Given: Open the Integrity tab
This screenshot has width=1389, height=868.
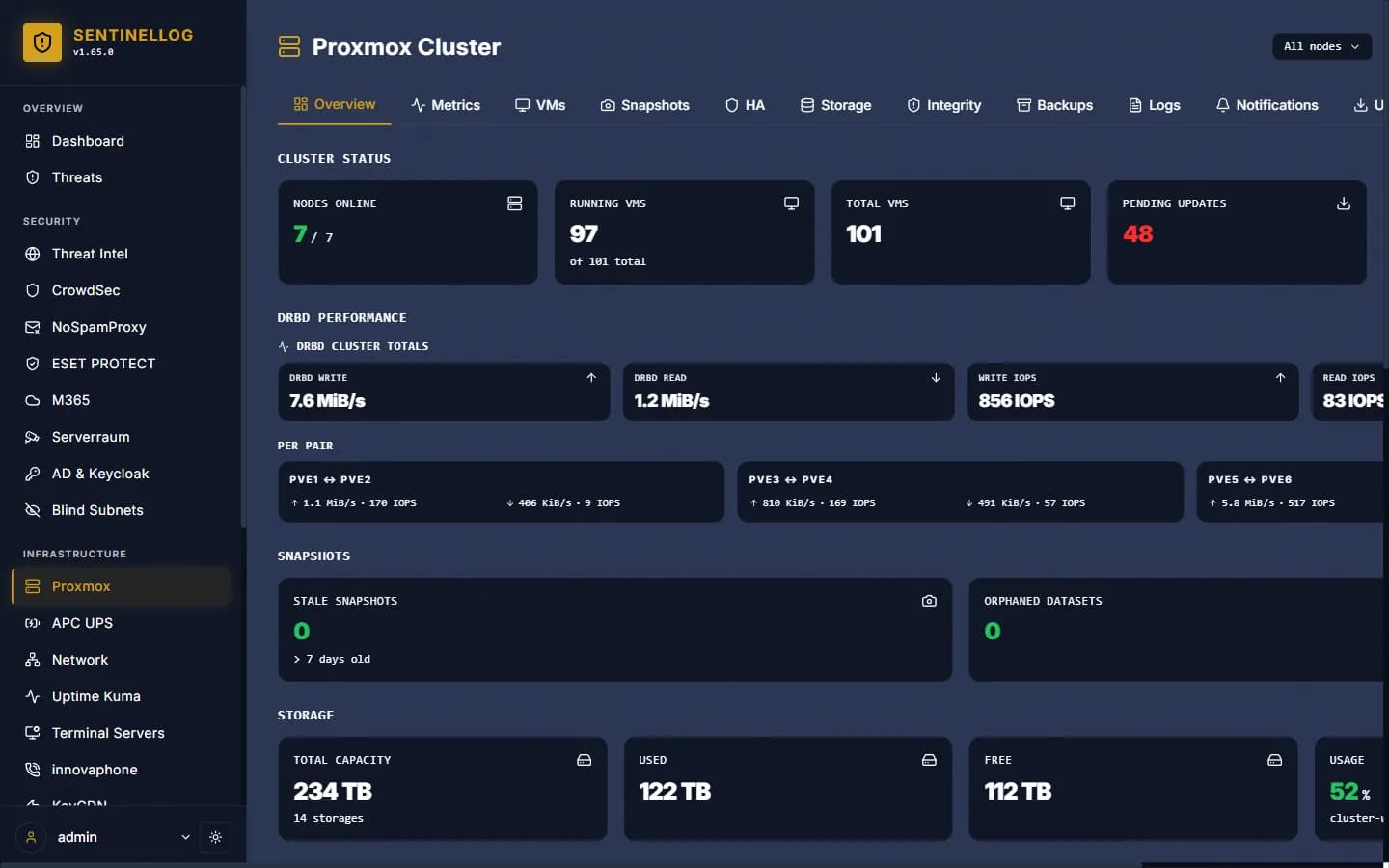Looking at the screenshot, I should [x=943, y=105].
